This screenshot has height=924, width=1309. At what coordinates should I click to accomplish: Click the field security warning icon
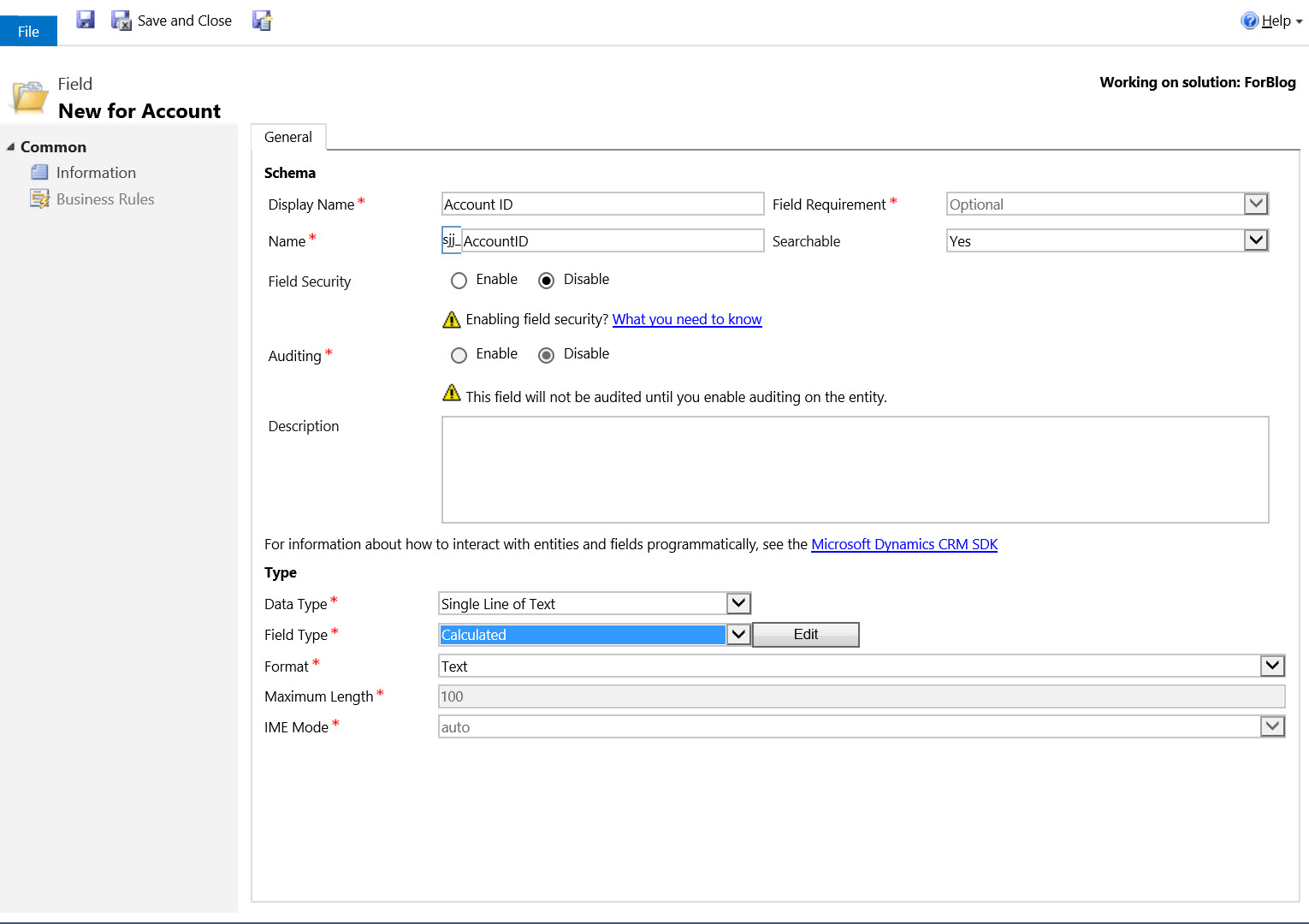click(452, 320)
